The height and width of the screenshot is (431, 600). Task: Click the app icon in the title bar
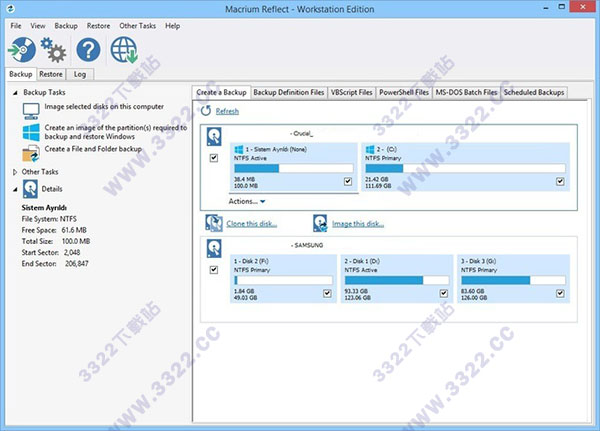[x=11, y=8]
